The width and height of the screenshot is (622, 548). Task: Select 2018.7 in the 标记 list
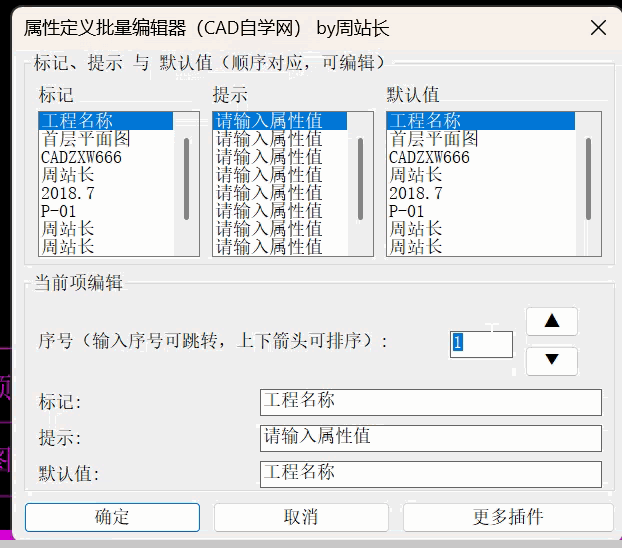click(68, 193)
